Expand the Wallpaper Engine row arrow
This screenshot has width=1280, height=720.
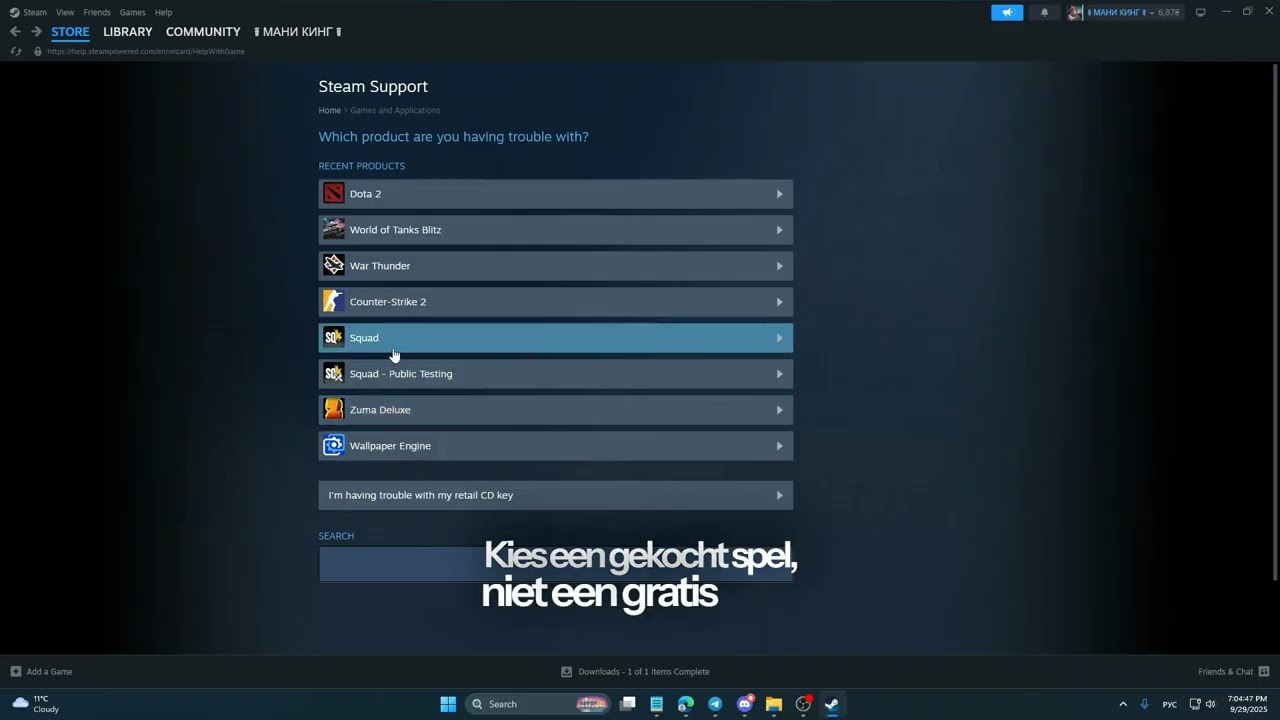coord(779,446)
